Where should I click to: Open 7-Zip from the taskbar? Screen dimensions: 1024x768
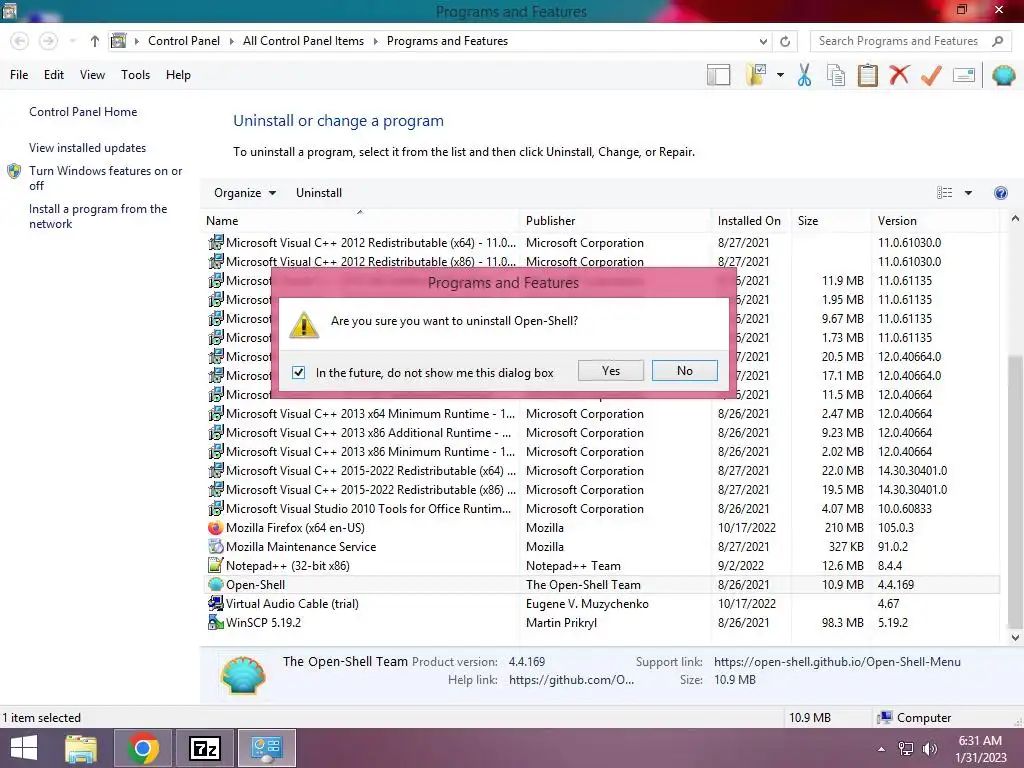(204, 748)
